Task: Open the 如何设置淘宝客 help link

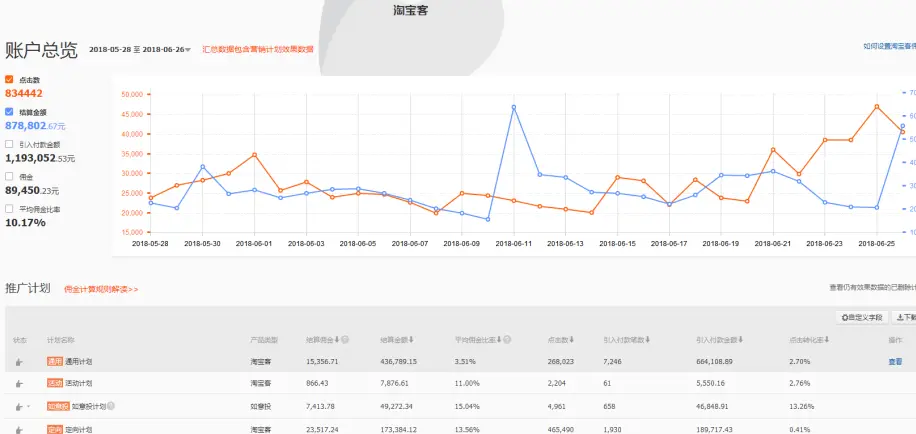Action: 889,46
